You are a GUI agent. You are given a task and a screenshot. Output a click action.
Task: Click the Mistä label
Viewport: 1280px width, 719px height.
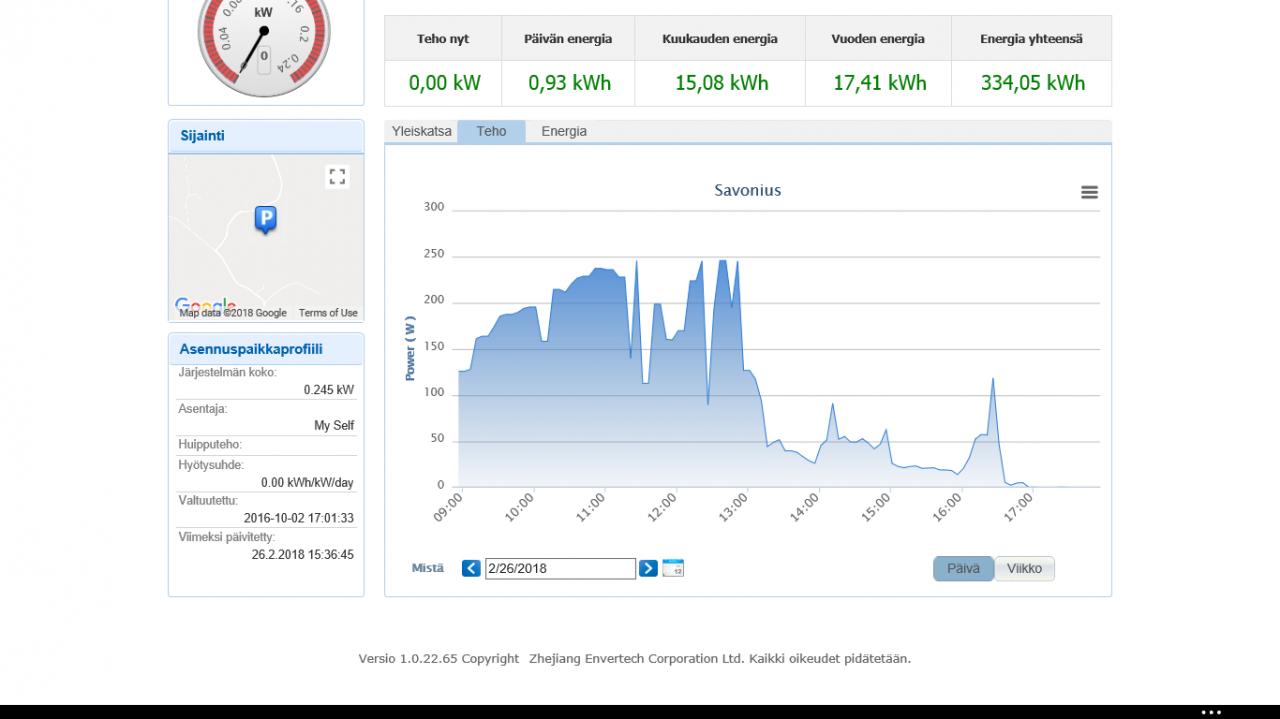pyautogui.click(x=428, y=568)
